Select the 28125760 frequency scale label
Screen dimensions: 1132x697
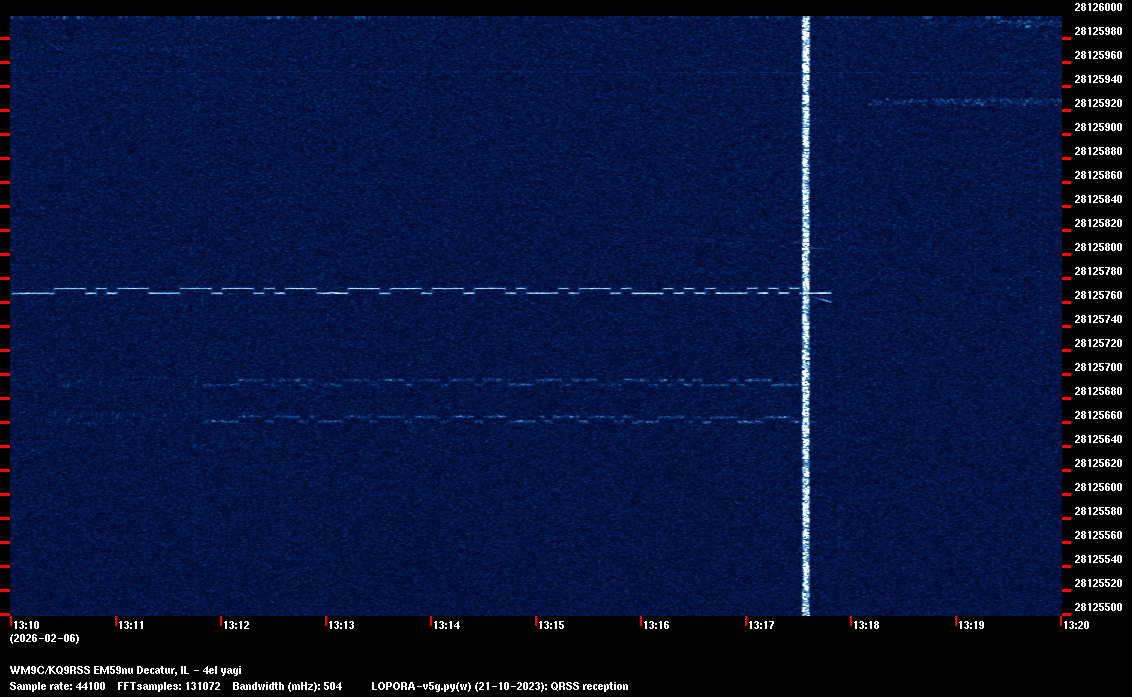1098,295
